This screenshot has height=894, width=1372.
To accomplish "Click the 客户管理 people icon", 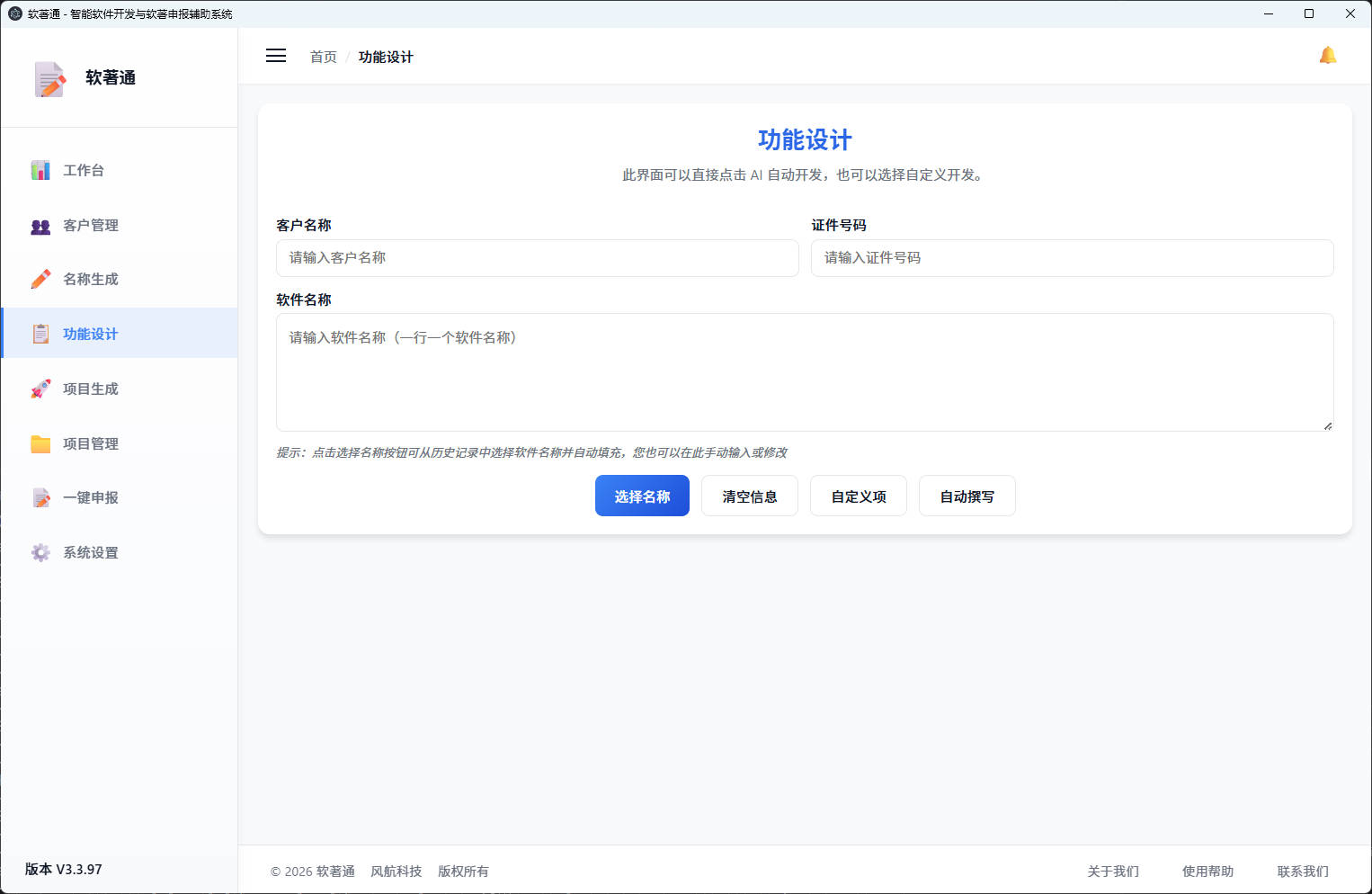I will [40, 226].
